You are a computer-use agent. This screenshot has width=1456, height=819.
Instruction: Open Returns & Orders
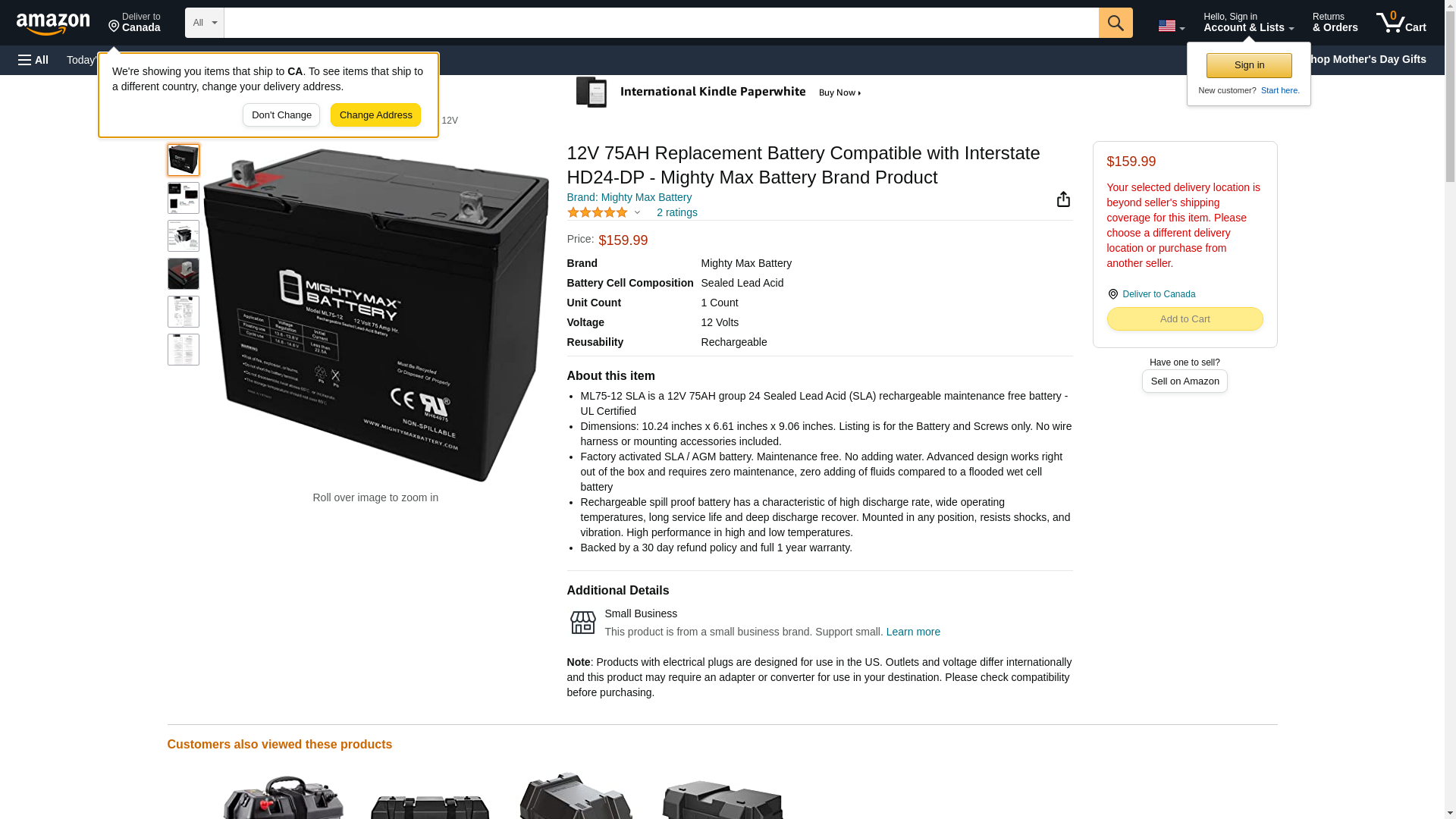[1335, 23]
